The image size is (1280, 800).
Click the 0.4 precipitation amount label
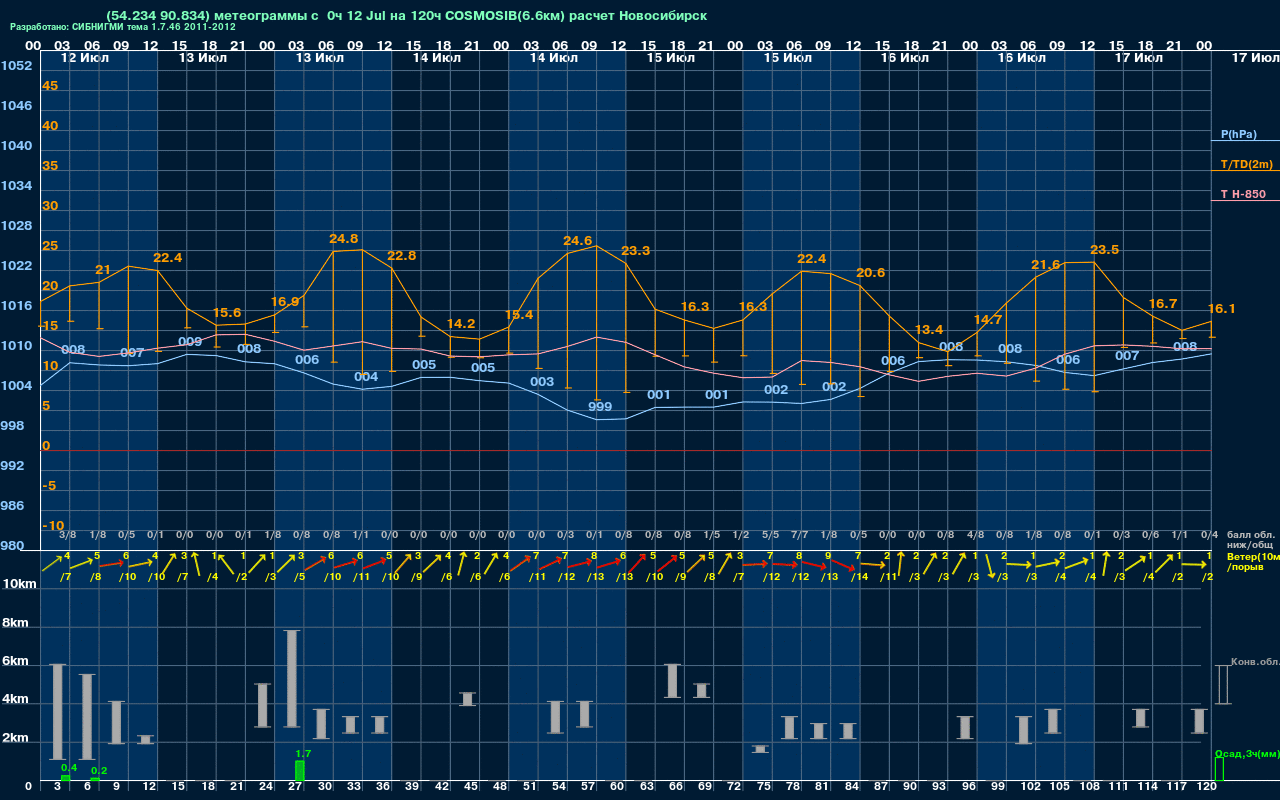click(70, 767)
